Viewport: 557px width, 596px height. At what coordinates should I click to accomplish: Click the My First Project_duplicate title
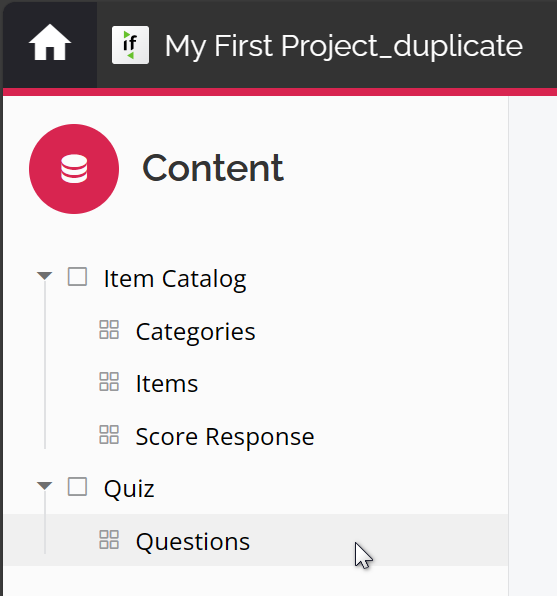pos(344,46)
